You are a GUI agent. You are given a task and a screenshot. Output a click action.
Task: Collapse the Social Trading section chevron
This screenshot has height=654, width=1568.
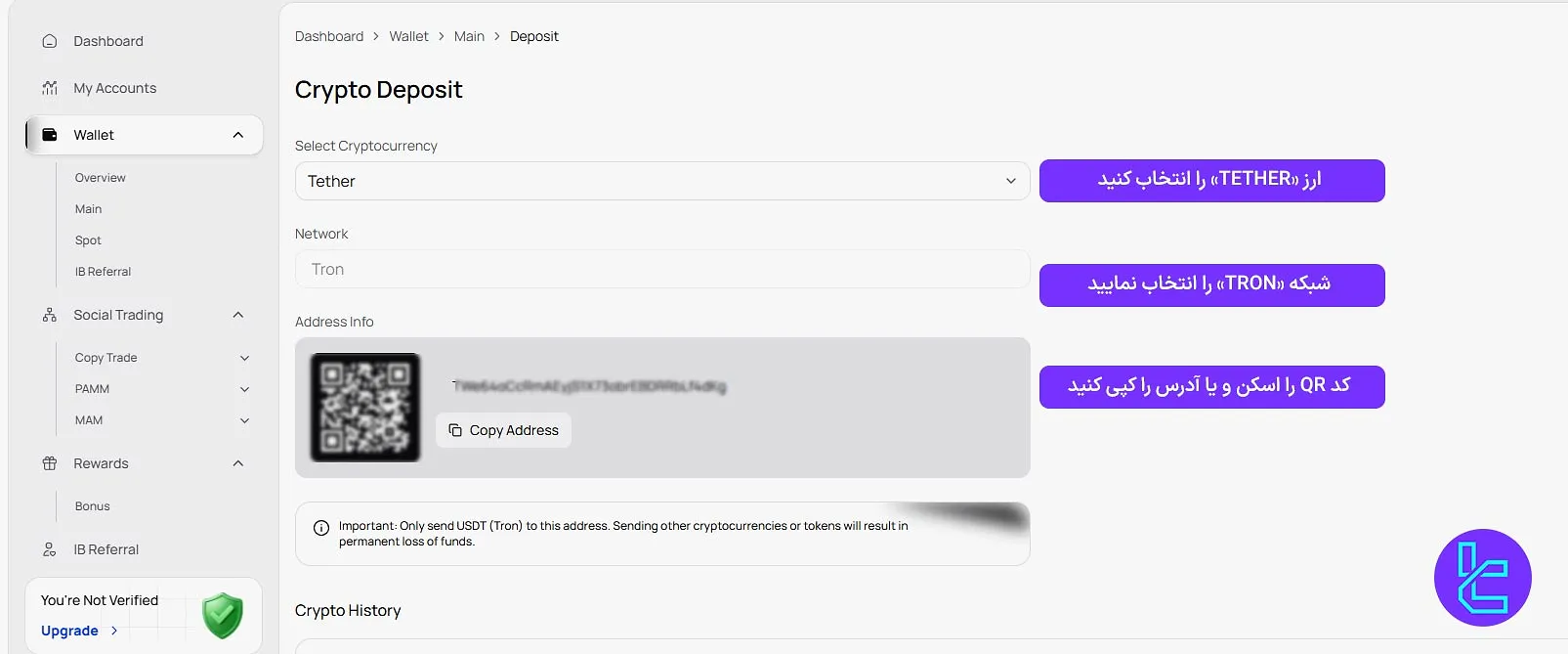(x=238, y=315)
